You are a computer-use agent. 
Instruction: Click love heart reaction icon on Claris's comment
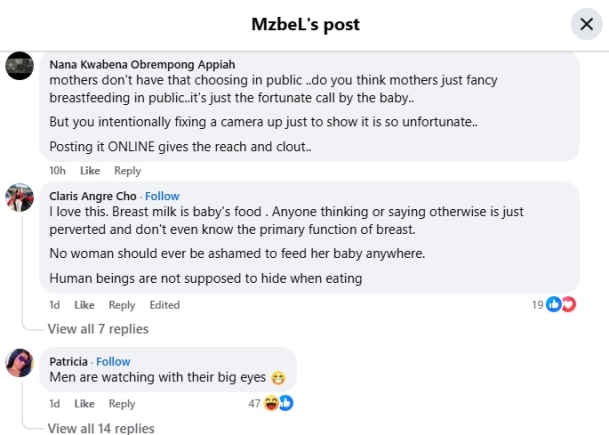click(568, 305)
